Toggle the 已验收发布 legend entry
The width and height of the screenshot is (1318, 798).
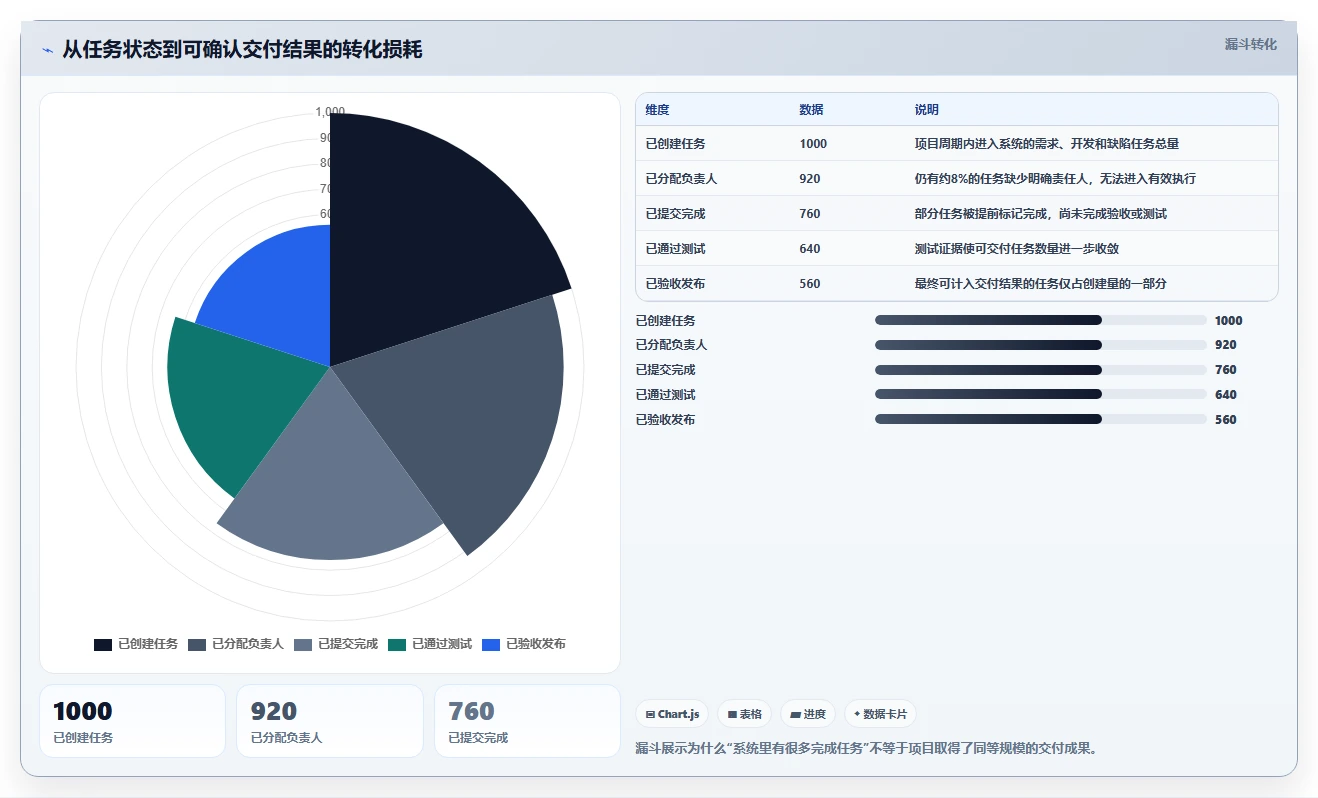tap(524, 644)
